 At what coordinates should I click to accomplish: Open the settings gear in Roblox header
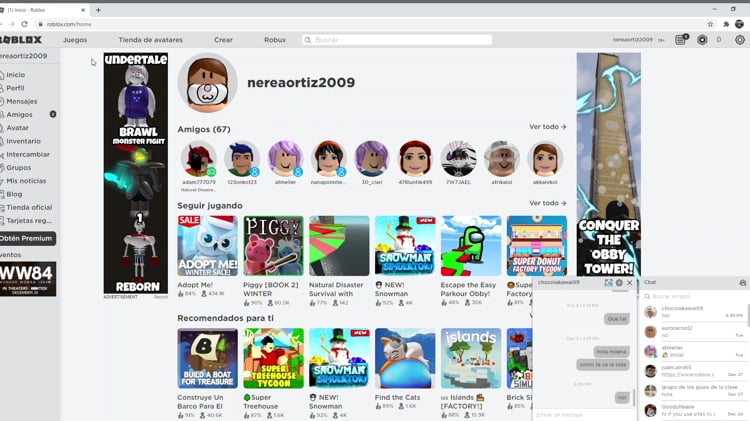click(739, 40)
